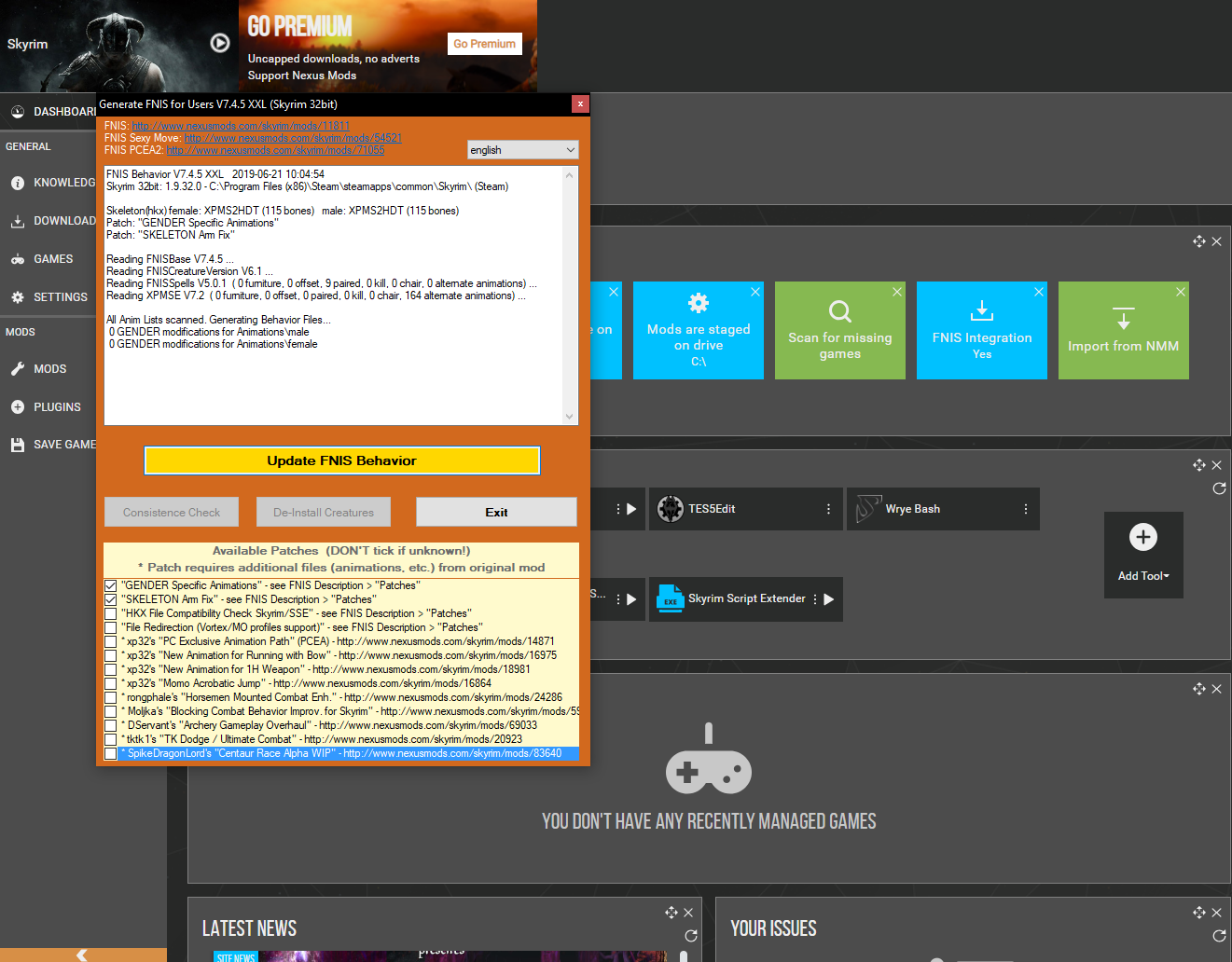Close the dashlet holding the FNIS Integration tile
Image resolution: width=1232 pixels, height=962 pixels.
click(x=1216, y=241)
